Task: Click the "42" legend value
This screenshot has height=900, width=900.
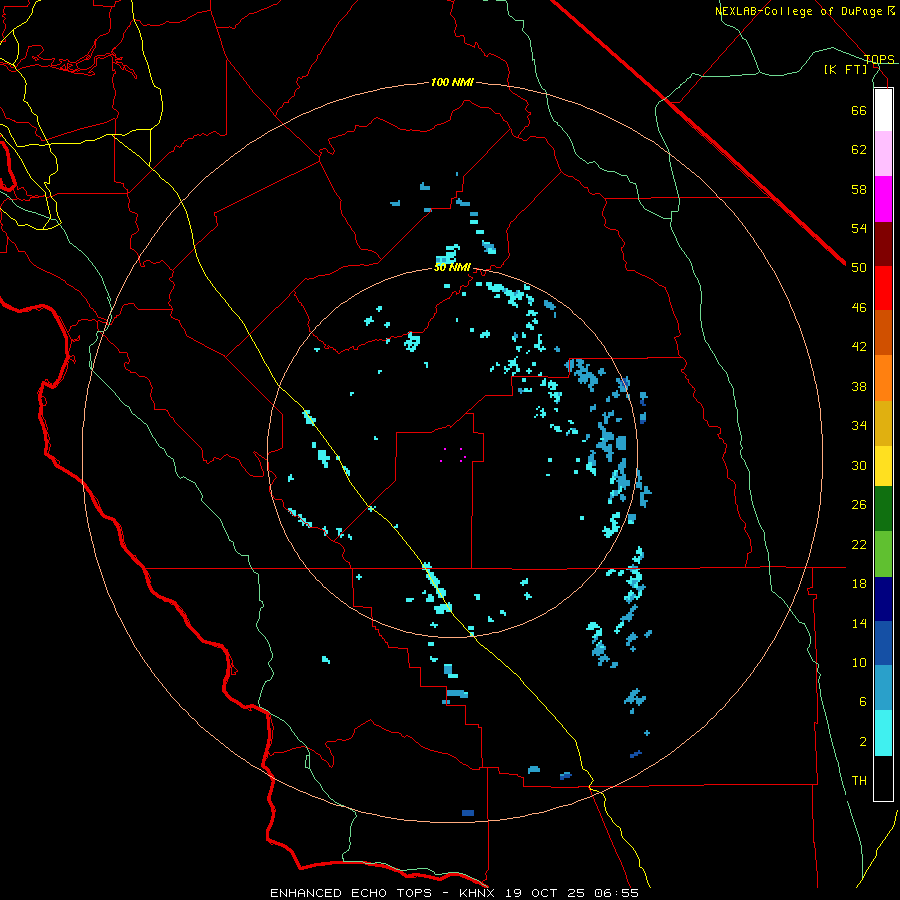Action: (859, 347)
